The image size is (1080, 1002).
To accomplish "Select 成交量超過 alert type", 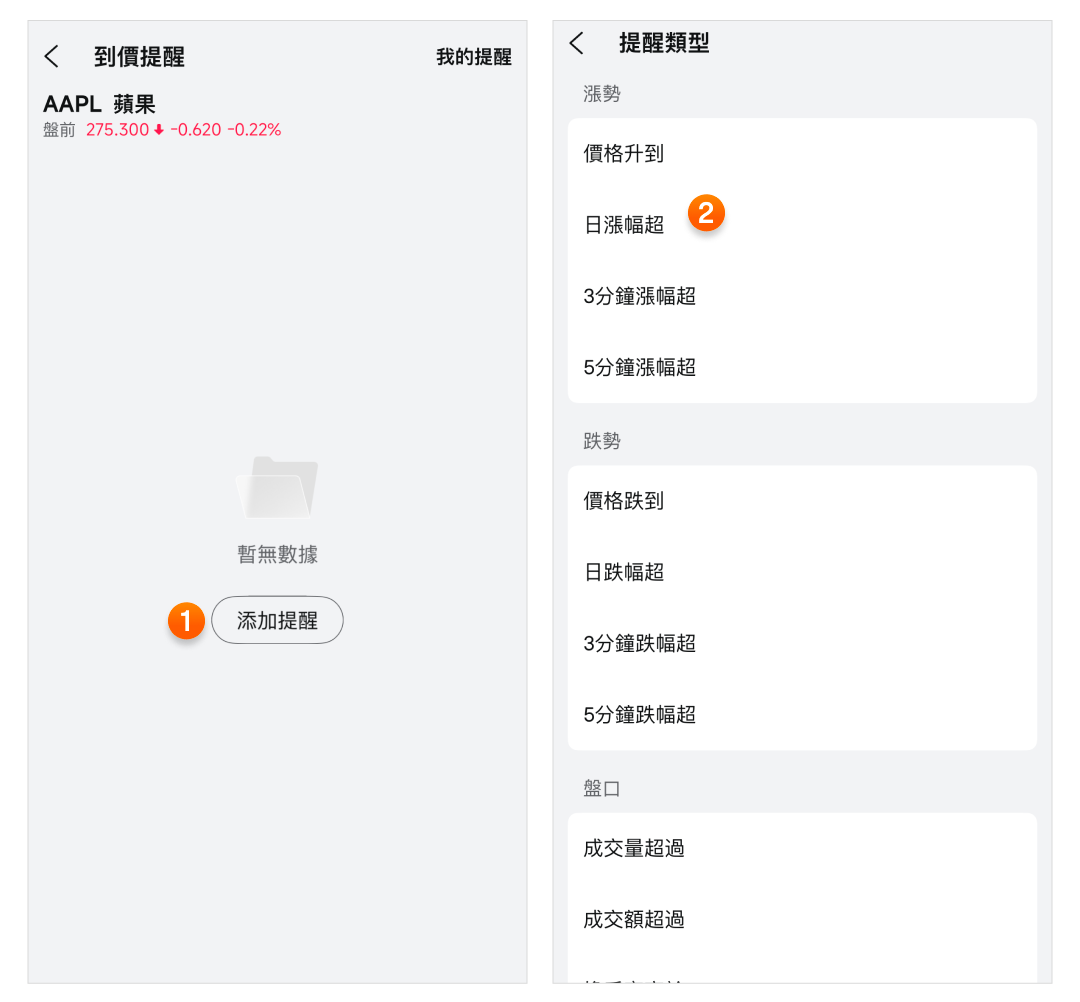I will pos(634,848).
